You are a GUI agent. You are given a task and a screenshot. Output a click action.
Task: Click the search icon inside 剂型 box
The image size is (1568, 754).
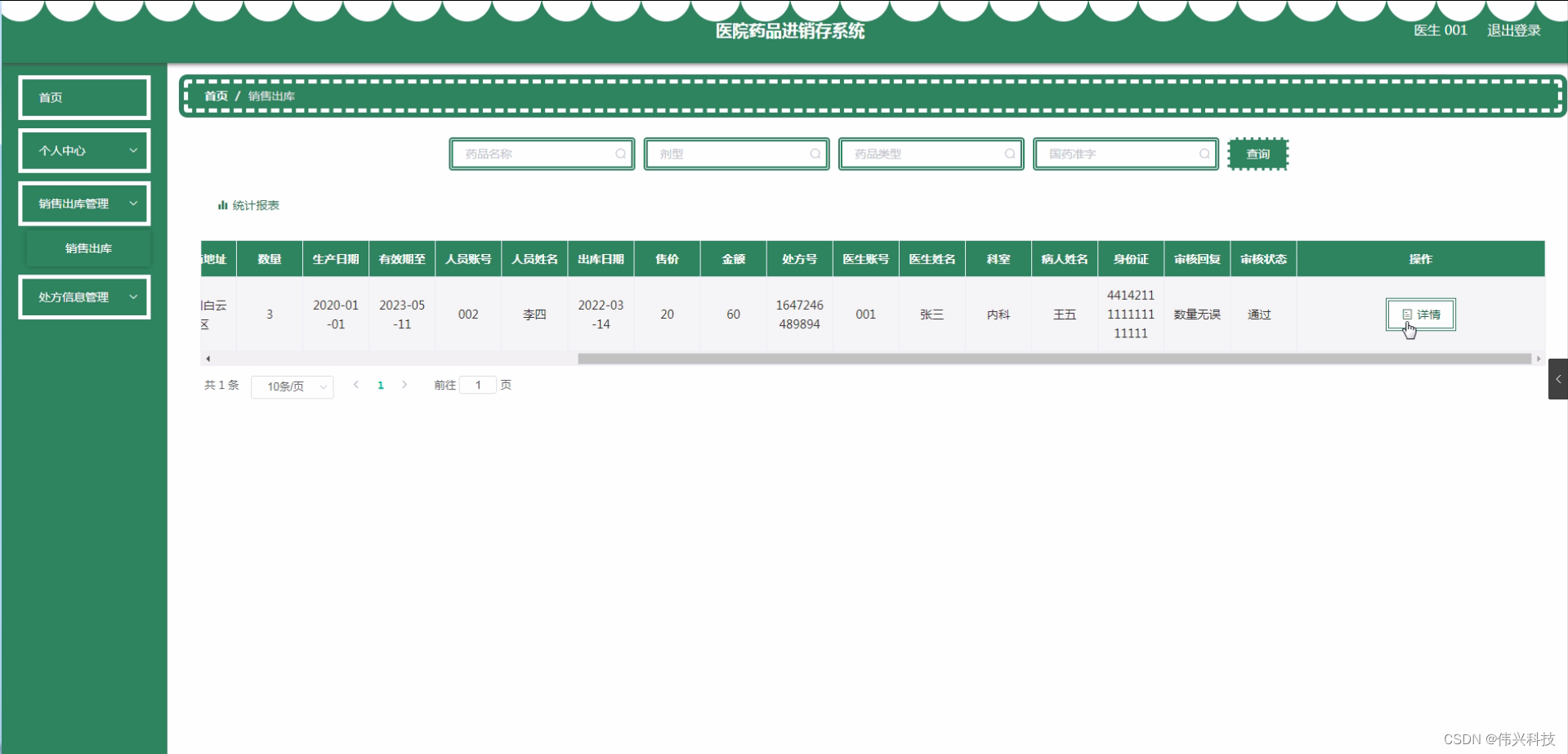tap(815, 154)
